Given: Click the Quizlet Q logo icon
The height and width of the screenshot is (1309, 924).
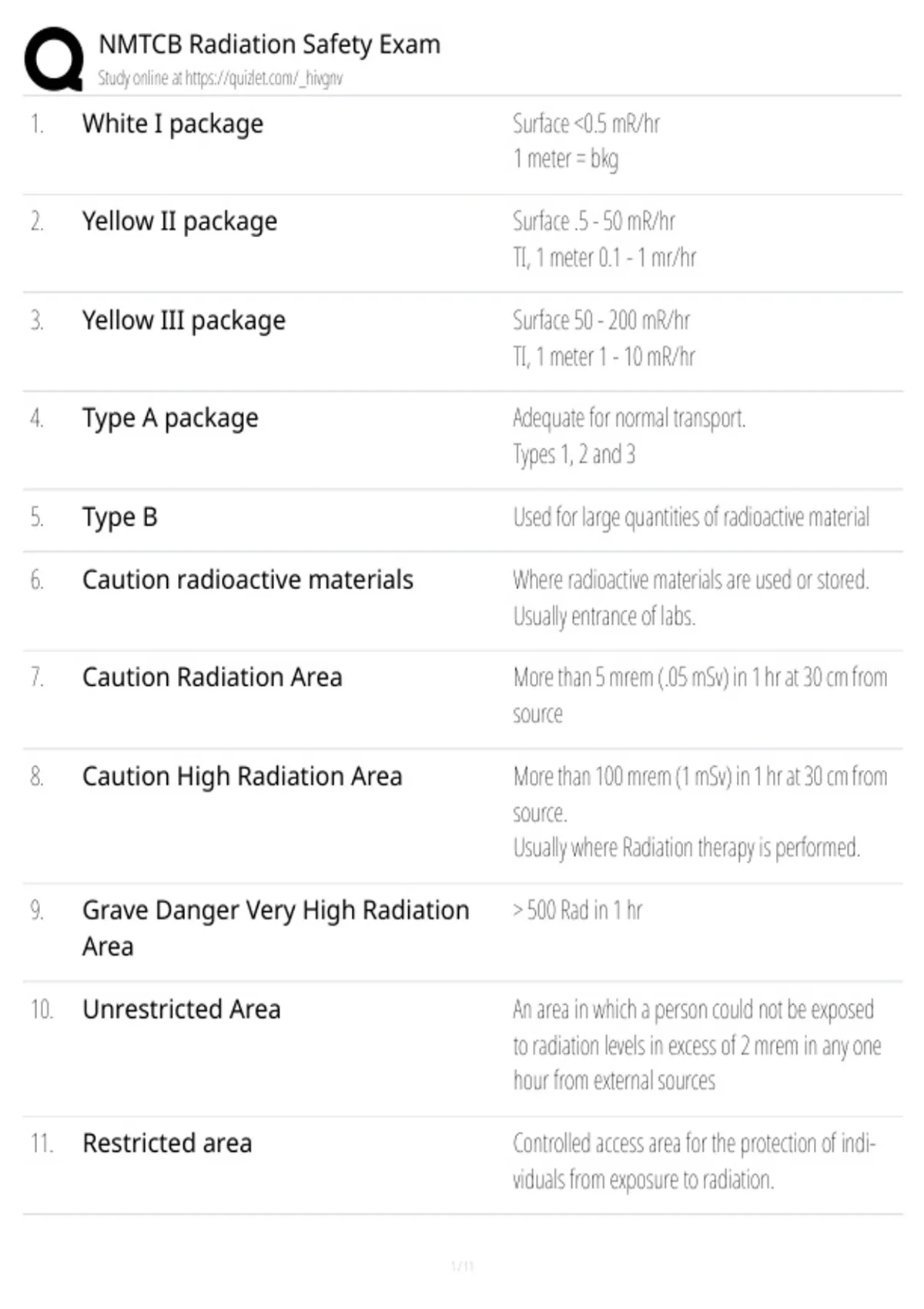Looking at the screenshot, I should [54, 59].
